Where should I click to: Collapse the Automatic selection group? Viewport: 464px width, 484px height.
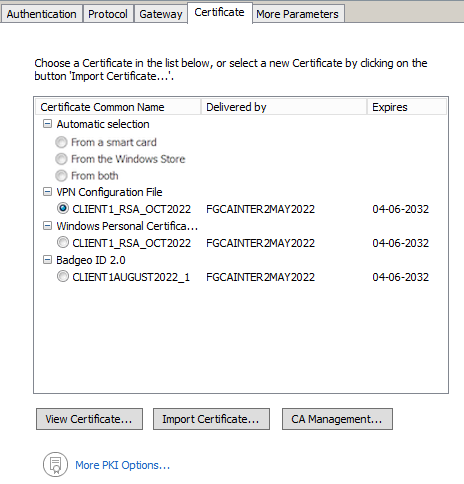click(48, 124)
